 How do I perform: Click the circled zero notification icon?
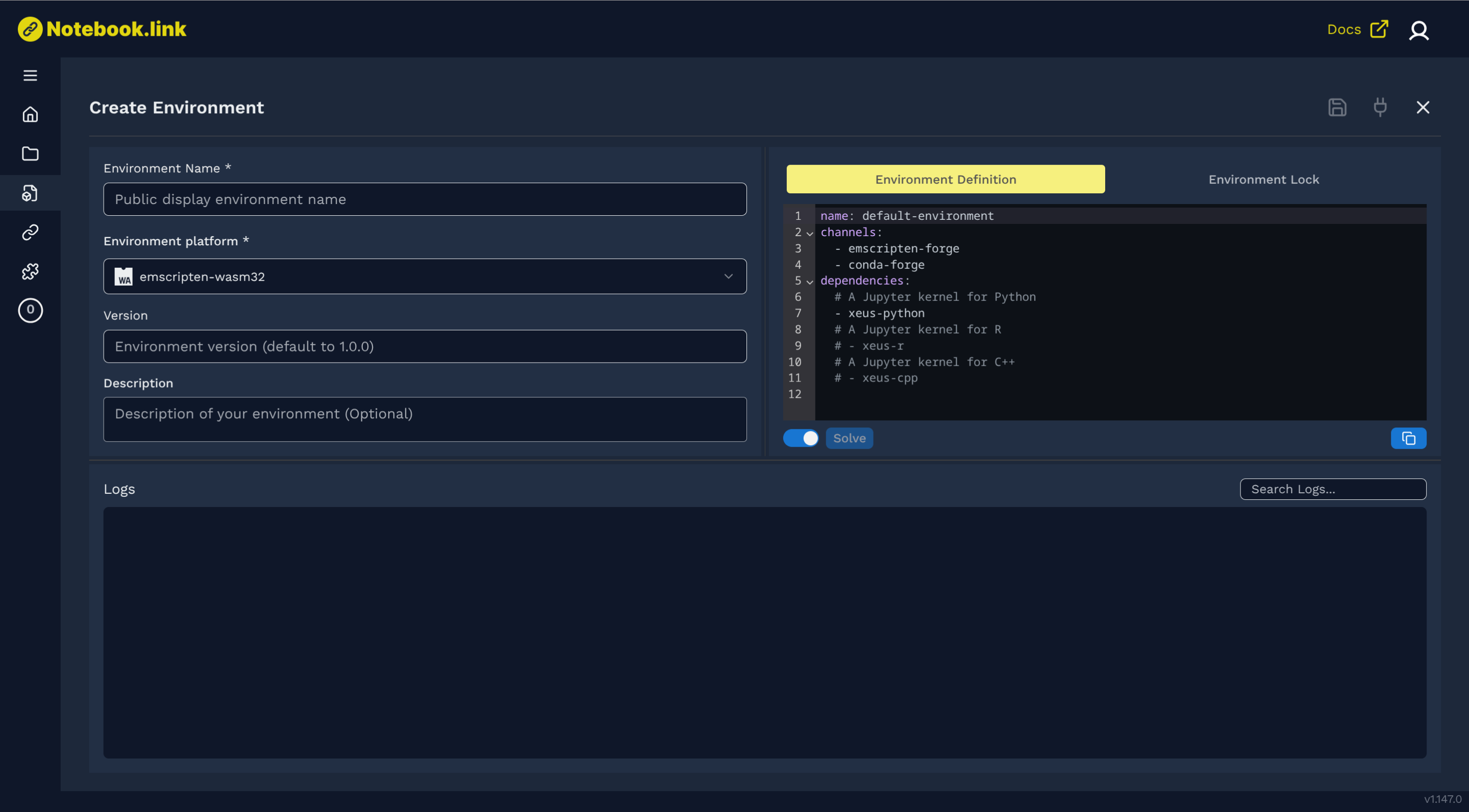point(30,310)
